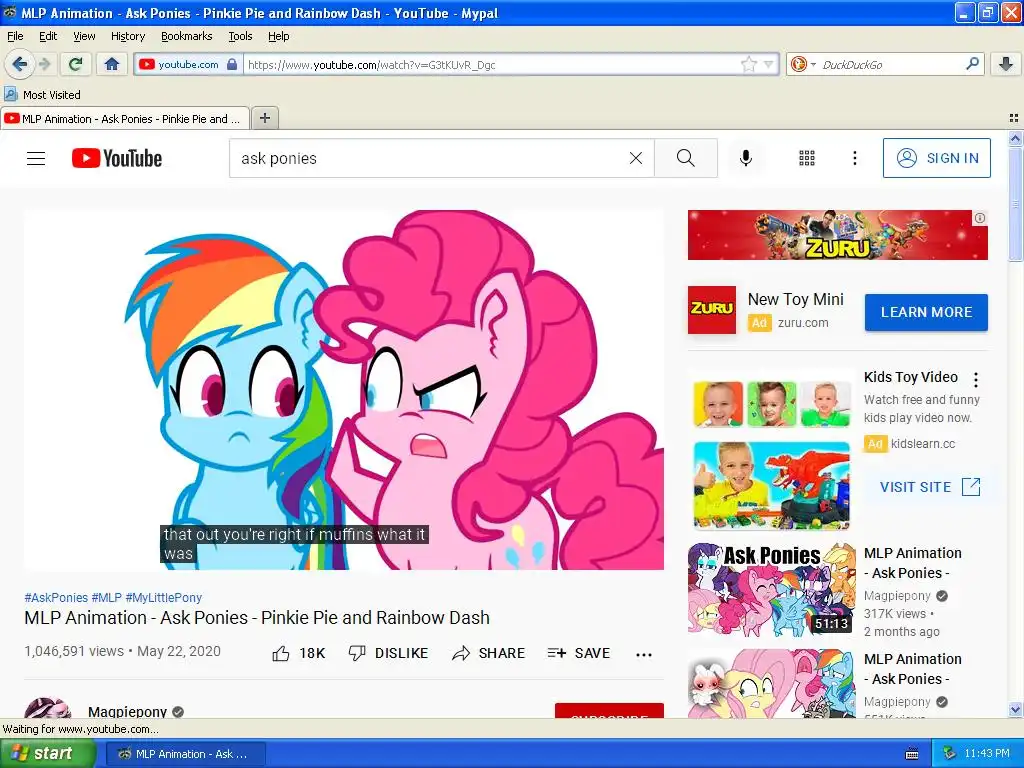Select the MLP Animation taskbar button
Screen dimensions: 1024x768
tap(185, 754)
